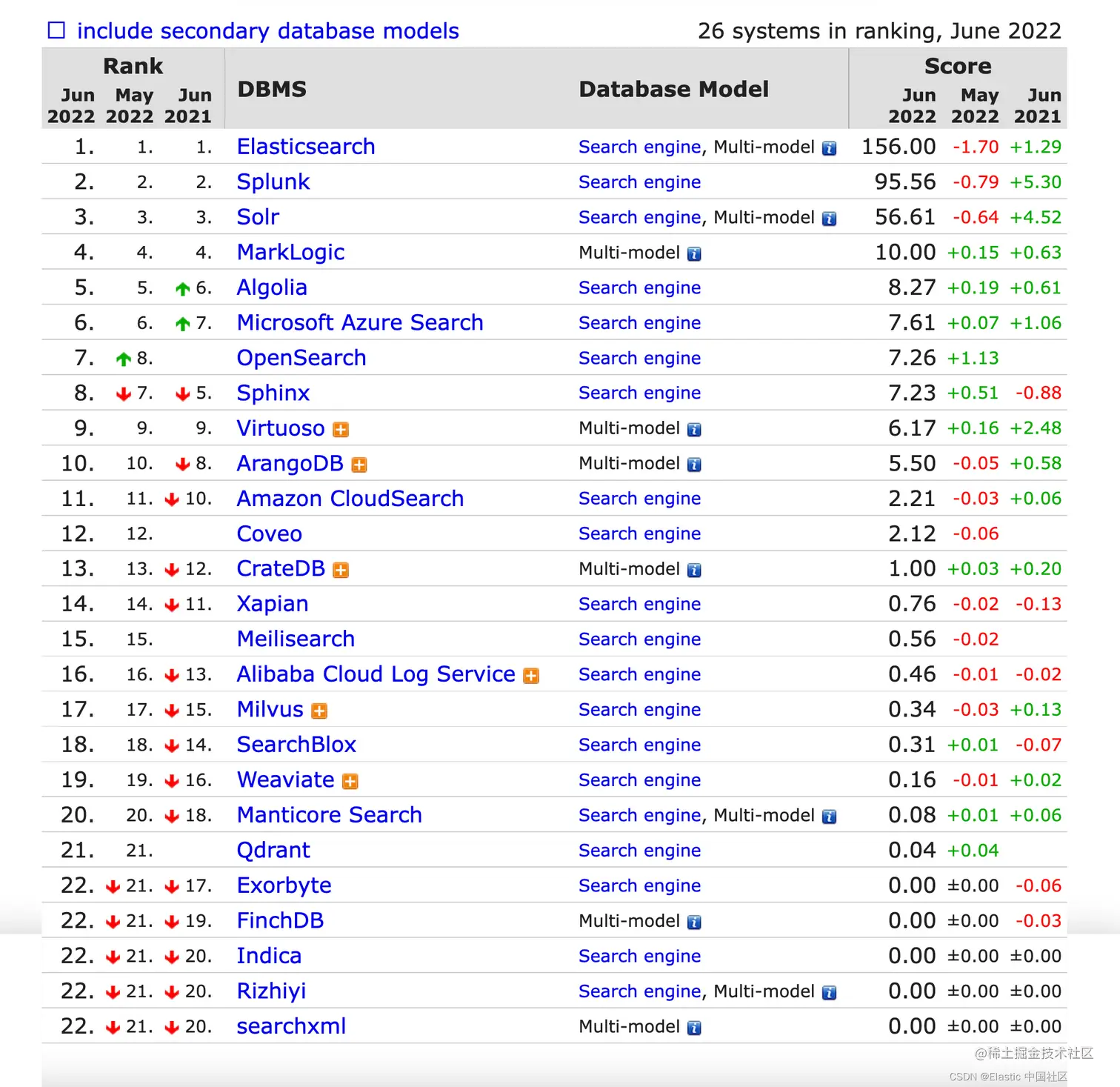Click Search engine link in Solr row
The height and width of the screenshot is (1087, 1120).
640,218
